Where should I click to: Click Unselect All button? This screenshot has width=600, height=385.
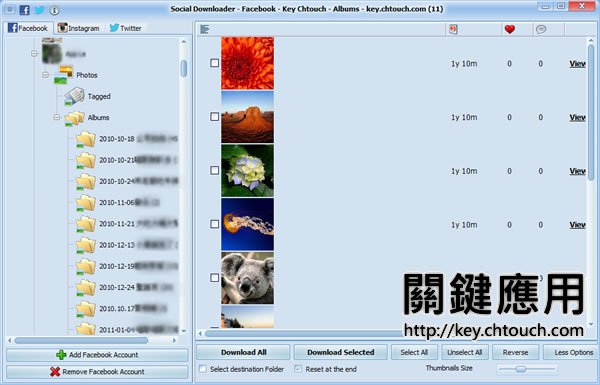[x=465, y=352]
